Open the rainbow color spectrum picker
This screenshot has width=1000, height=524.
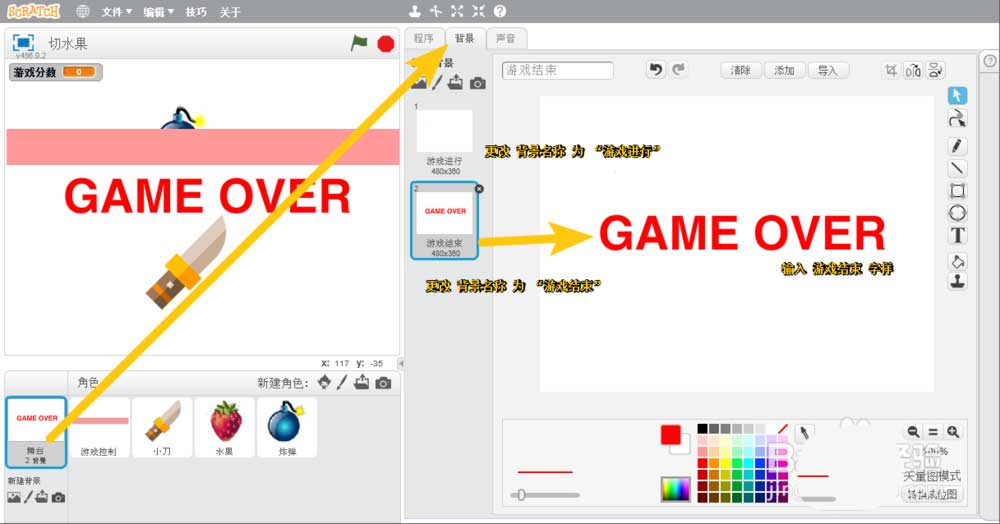click(x=675, y=490)
